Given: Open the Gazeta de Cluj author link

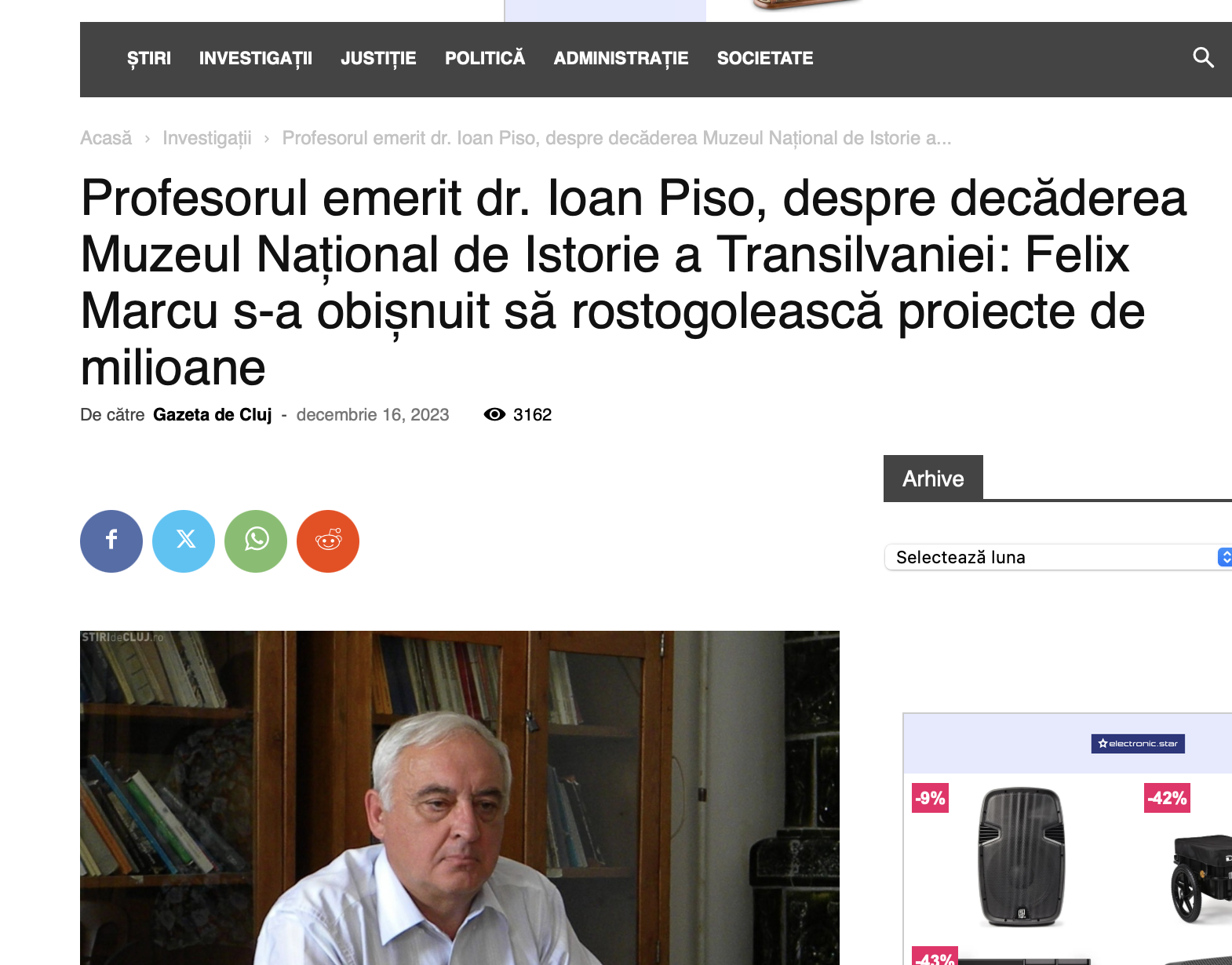Looking at the screenshot, I should pos(213,415).
